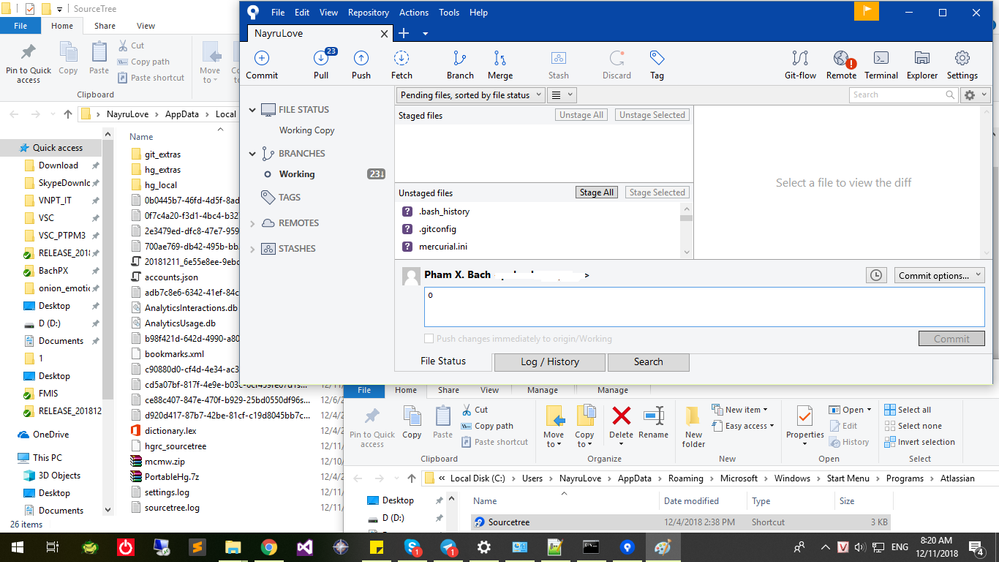The height and width of the screenshot is (562, 999).
Task: Open the Commit options dropdown
Action: pyautogui.click(x=938, y=275)
